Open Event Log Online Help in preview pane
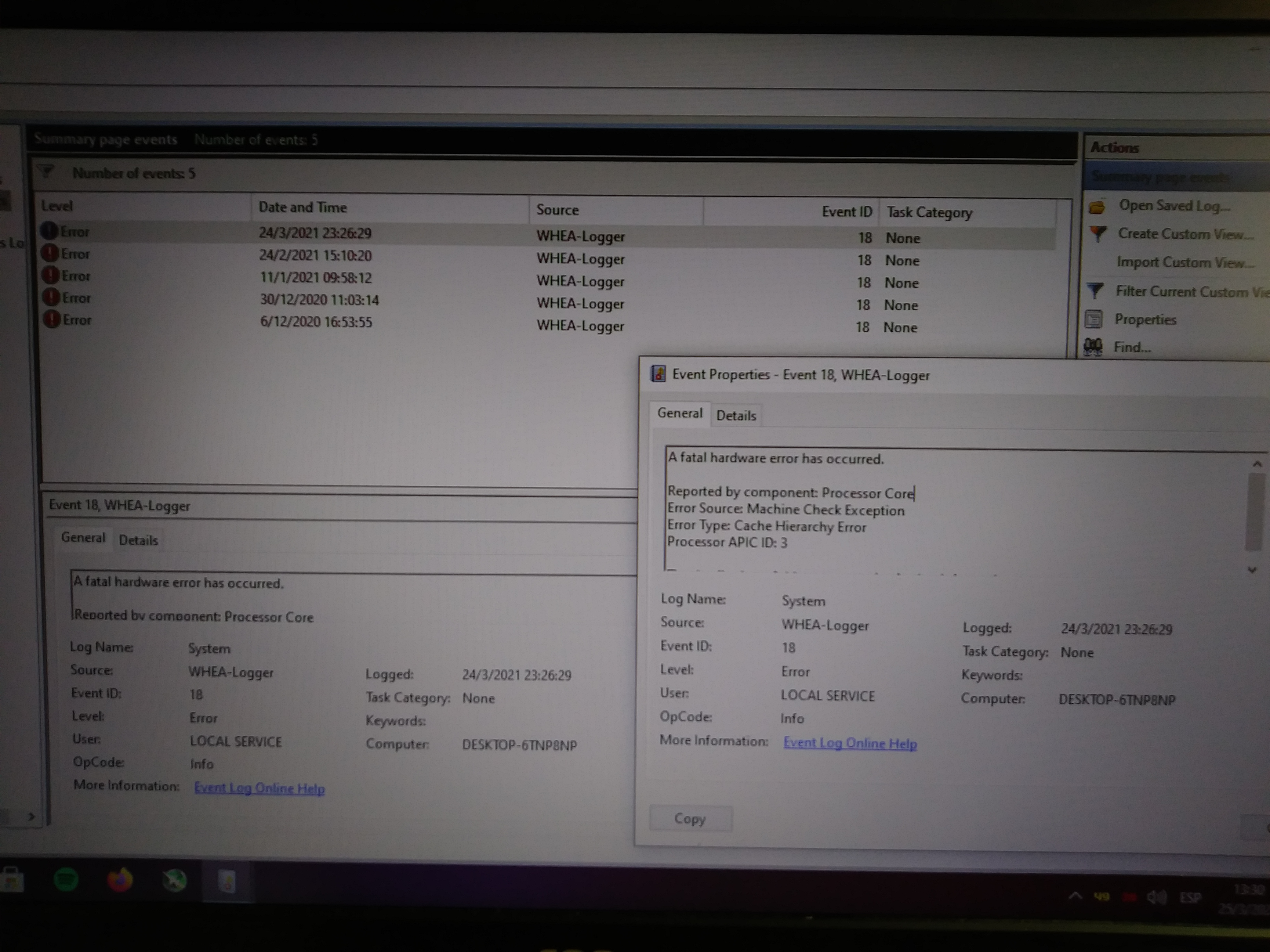1270x952 pixels. tap(259, 788)
